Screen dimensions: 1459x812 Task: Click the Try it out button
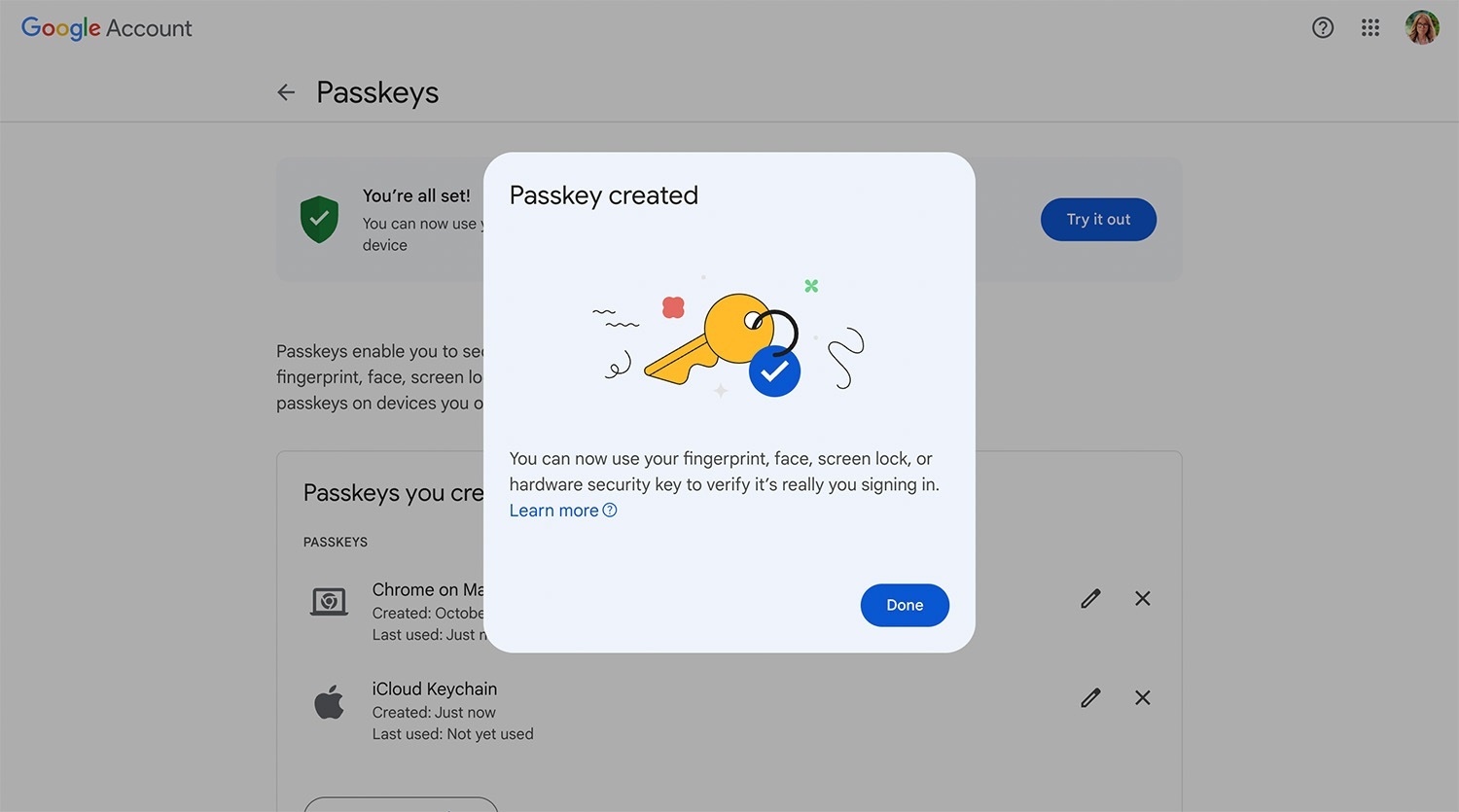pyautogui.click(x=1098, y=220)
